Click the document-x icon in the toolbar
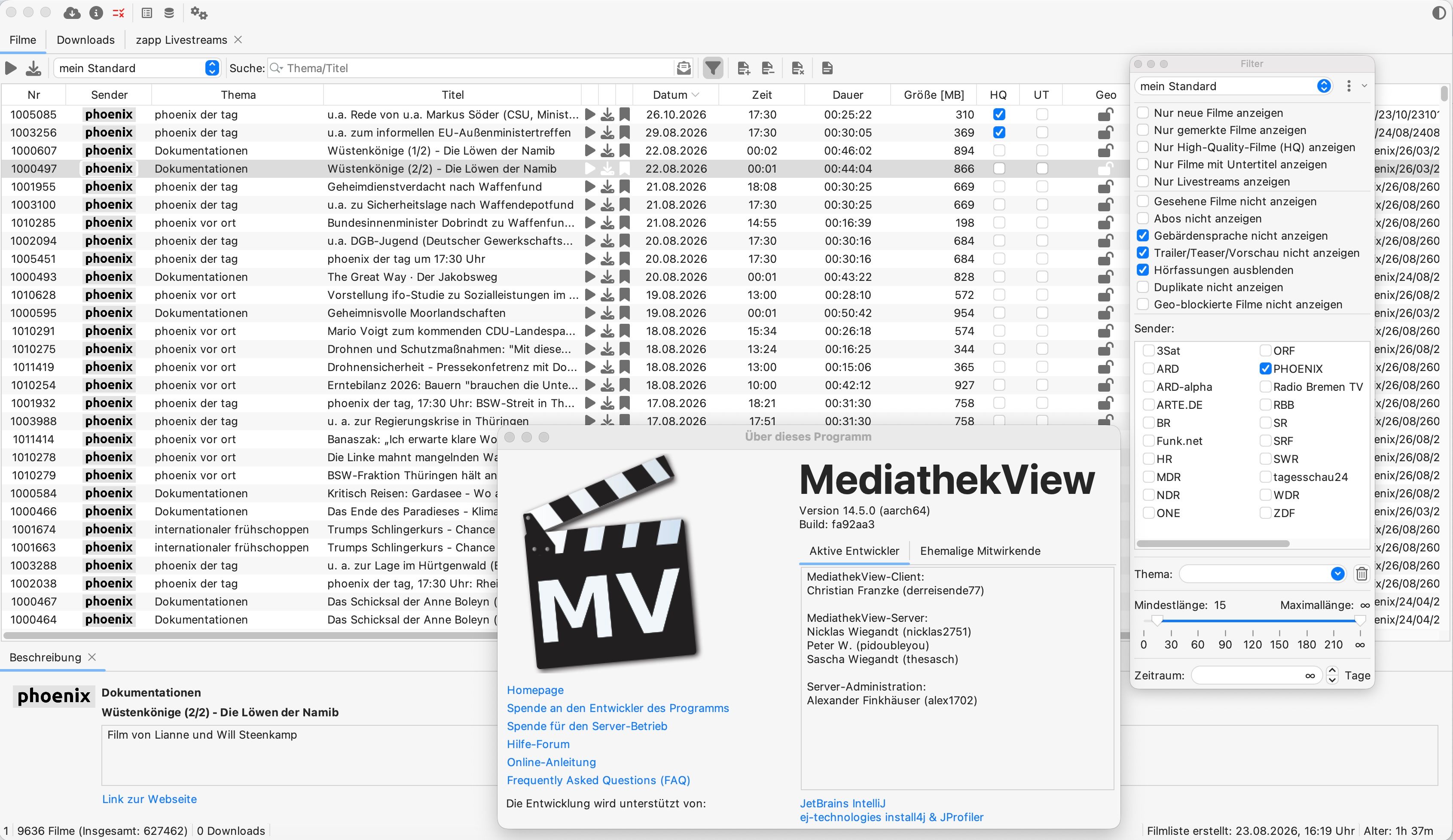Screen dimensions: 1453x840 [x=797, y=68]
